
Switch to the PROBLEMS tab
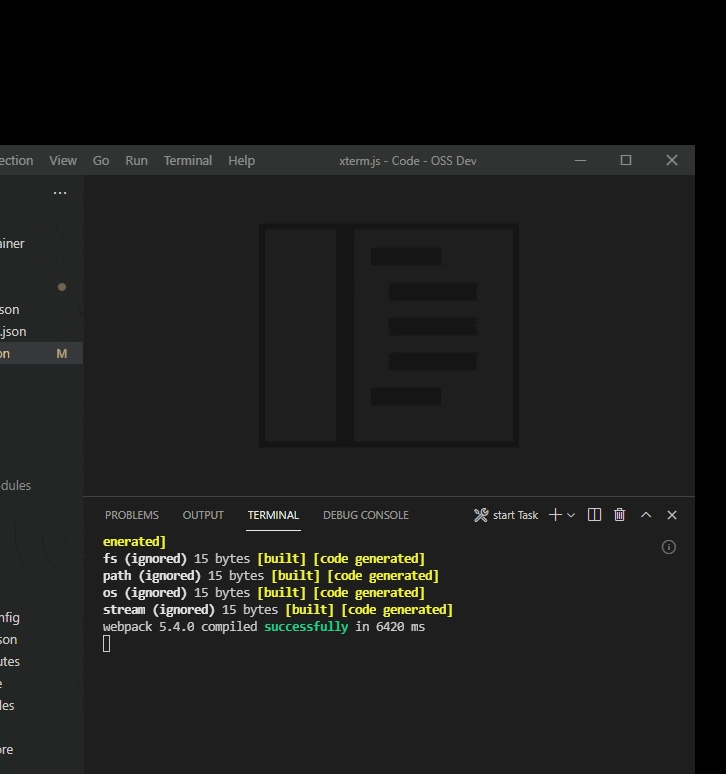click(x=132, y=515)
